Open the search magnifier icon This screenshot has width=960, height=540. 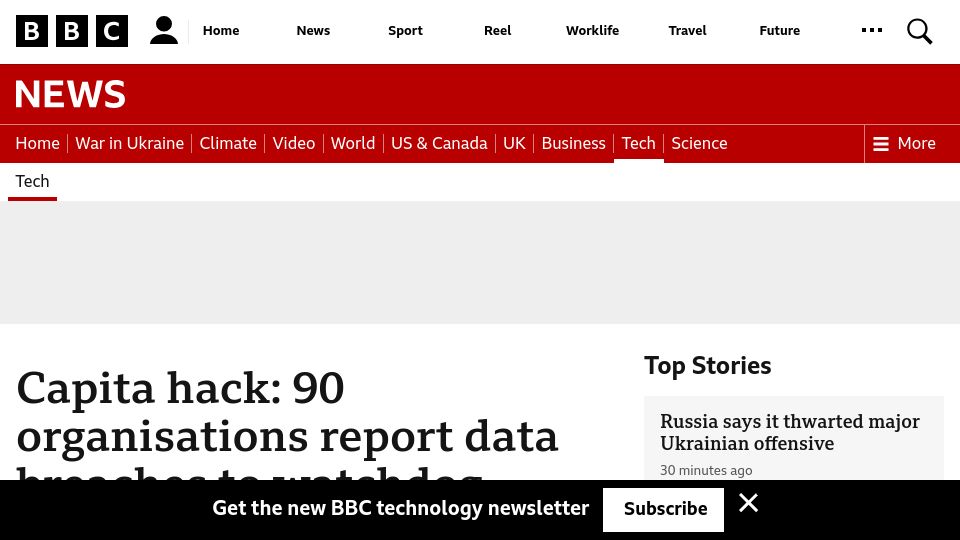(919, 31)
